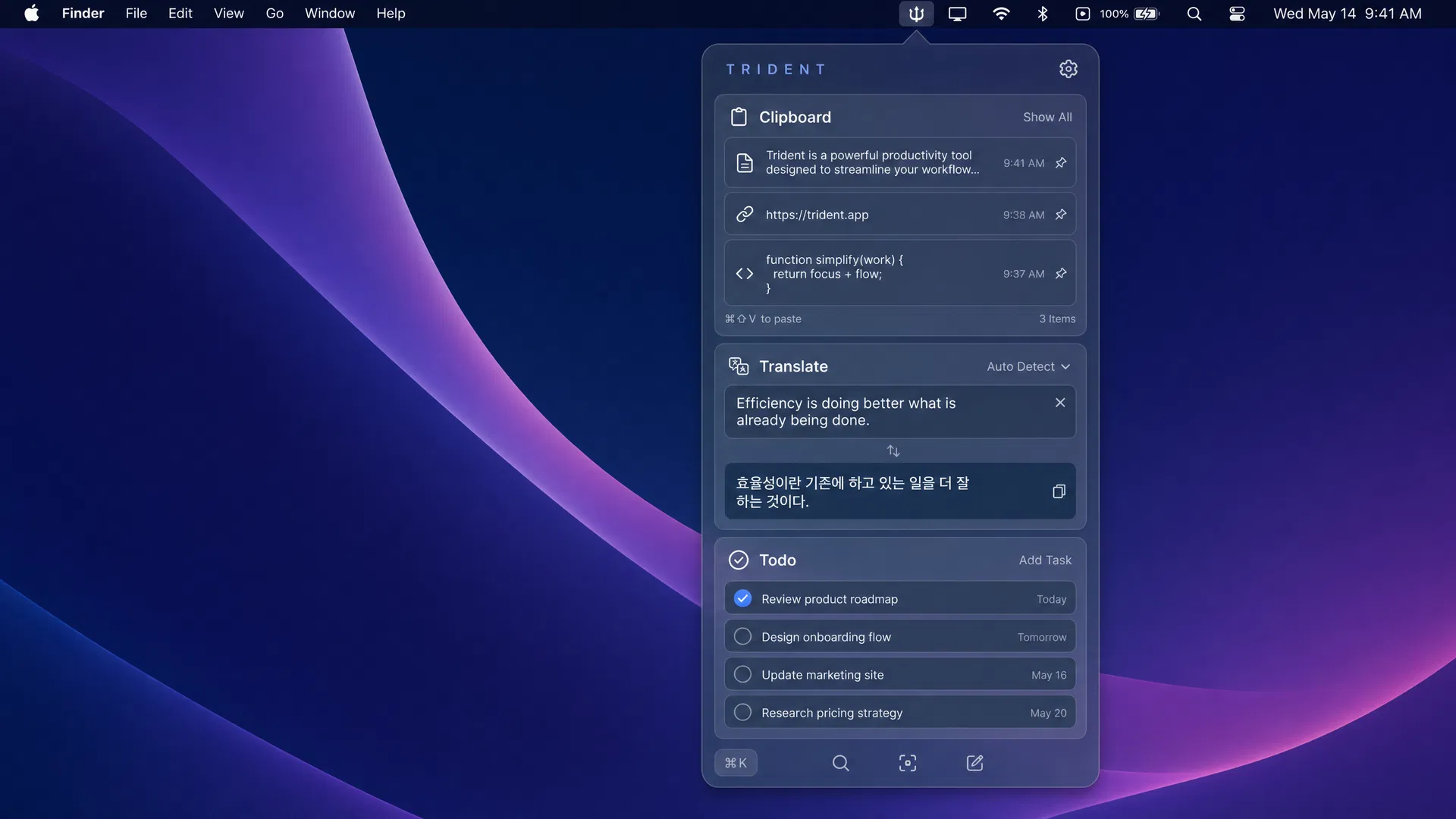Click the code brackets icon of the snippet

(745, 273)
